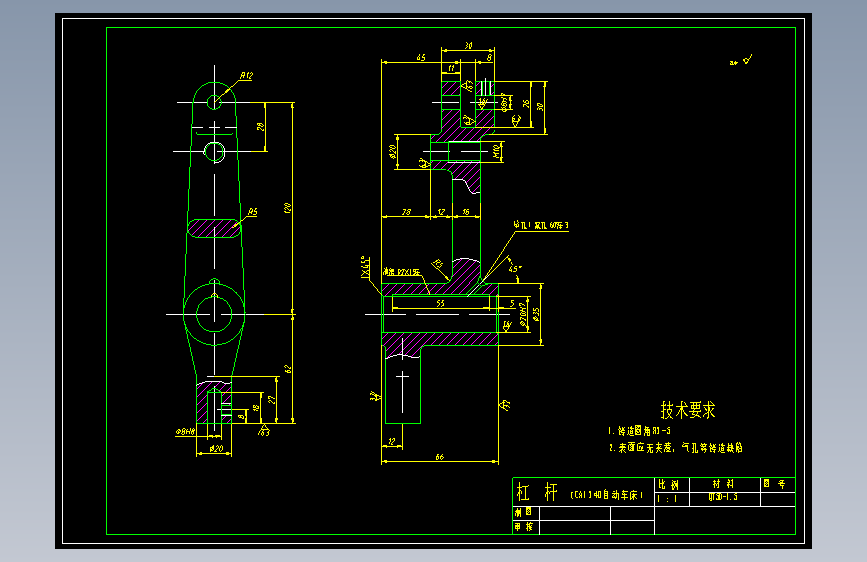This screenshot has height=562, width=867.
Task: Click the 杠杆 title in title block
Action: [537, 492]
